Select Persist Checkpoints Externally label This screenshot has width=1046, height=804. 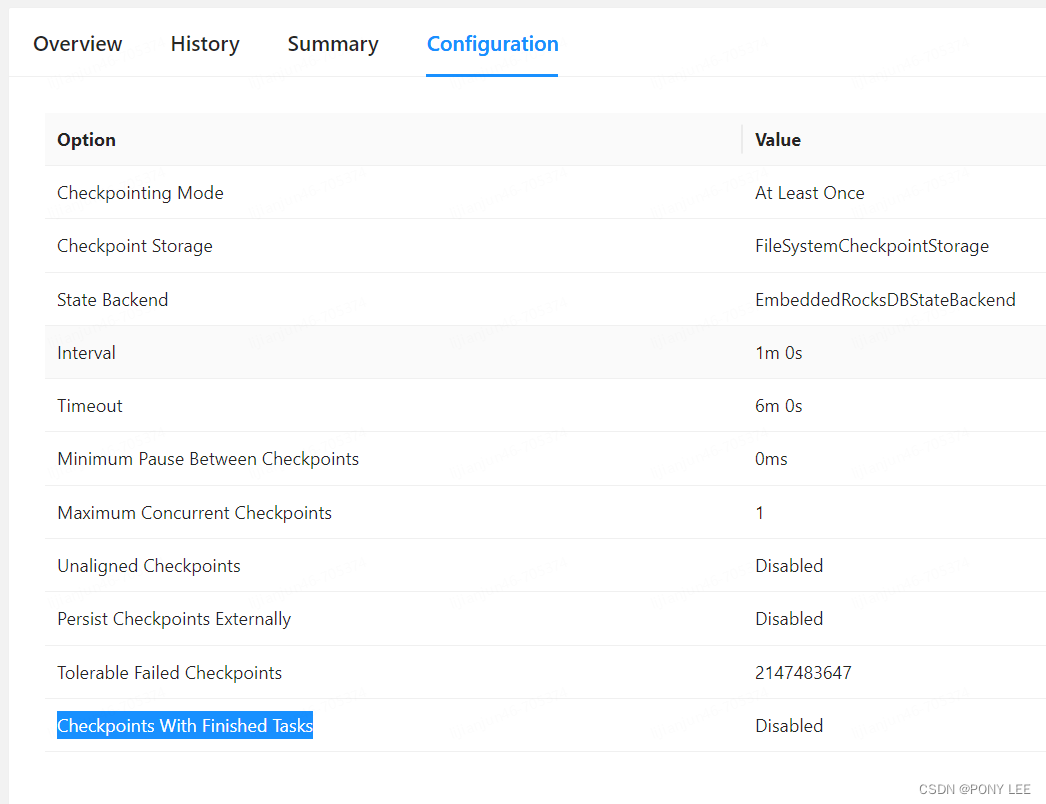tap(174, 619)
